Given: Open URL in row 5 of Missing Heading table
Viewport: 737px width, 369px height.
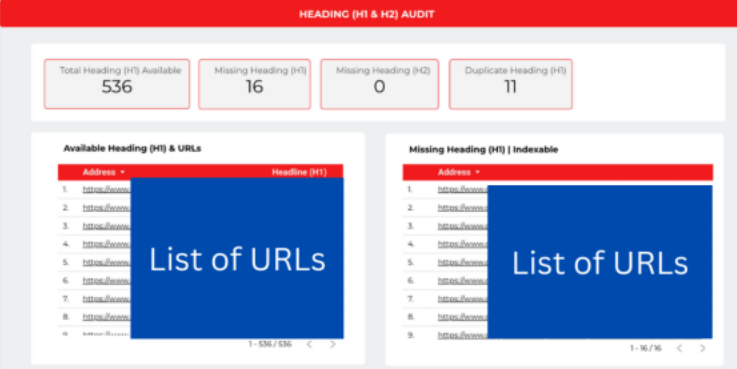Looking at the screenshot, I should 463,262.
